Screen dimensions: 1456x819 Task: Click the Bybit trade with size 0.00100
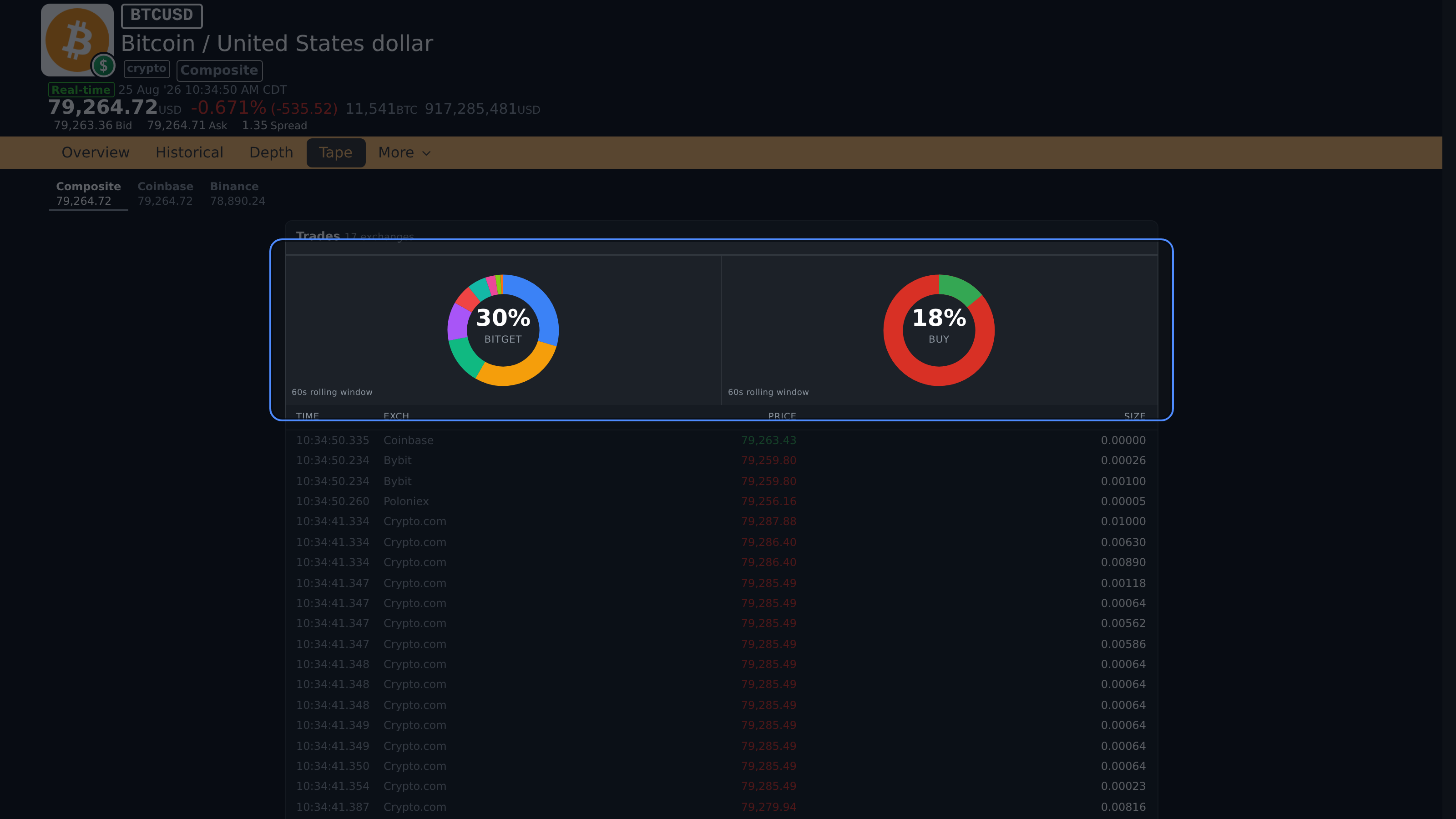point(721,481)
